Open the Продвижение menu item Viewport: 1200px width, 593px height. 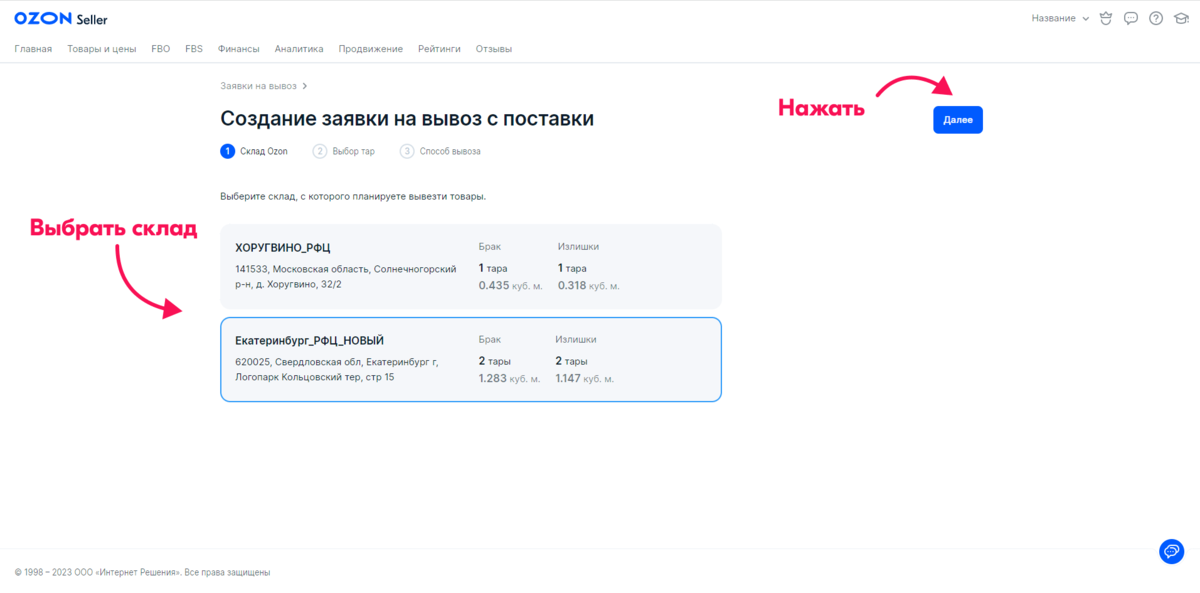[x=370, y=48]
